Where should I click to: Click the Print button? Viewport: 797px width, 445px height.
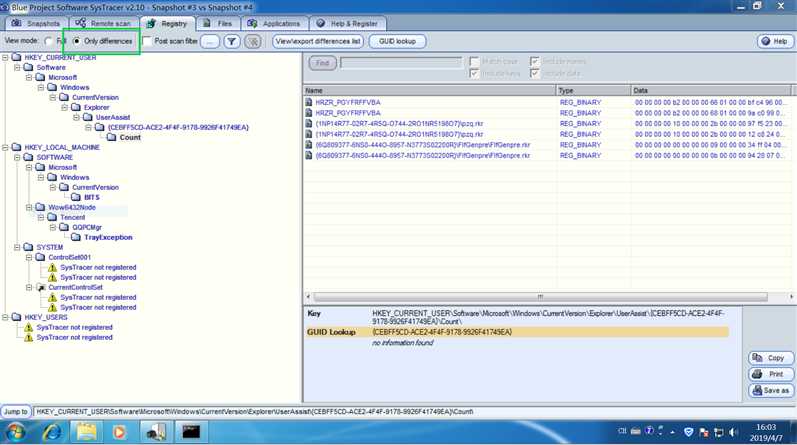pyautogui.click(x=771, y=374)
